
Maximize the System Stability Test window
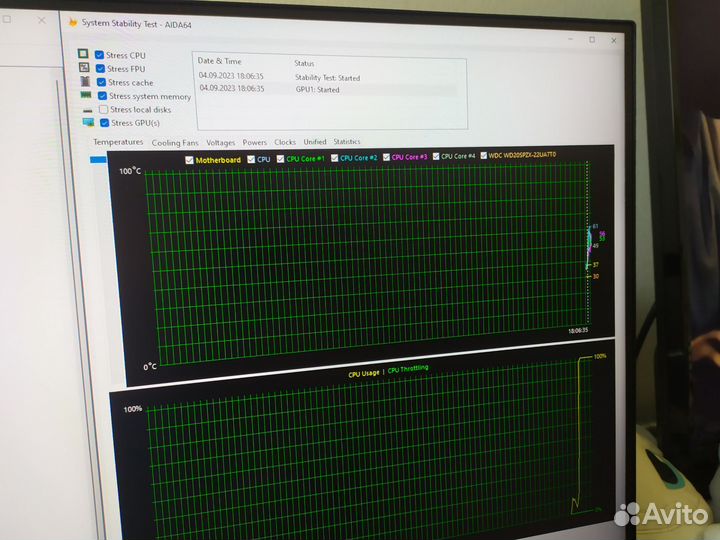pyautogui.click(x=592, y=40)
